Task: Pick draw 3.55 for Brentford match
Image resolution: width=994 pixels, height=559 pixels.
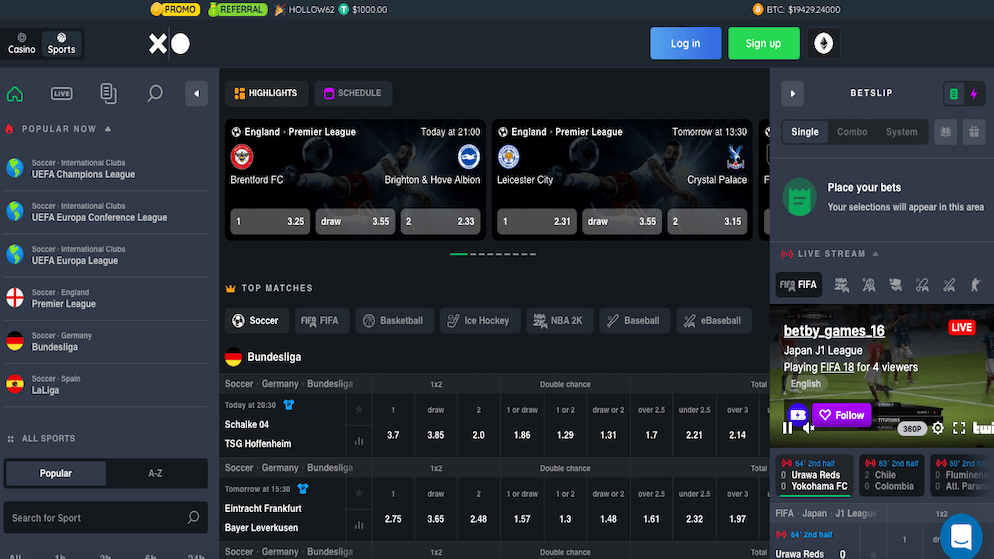Action: 355,221
